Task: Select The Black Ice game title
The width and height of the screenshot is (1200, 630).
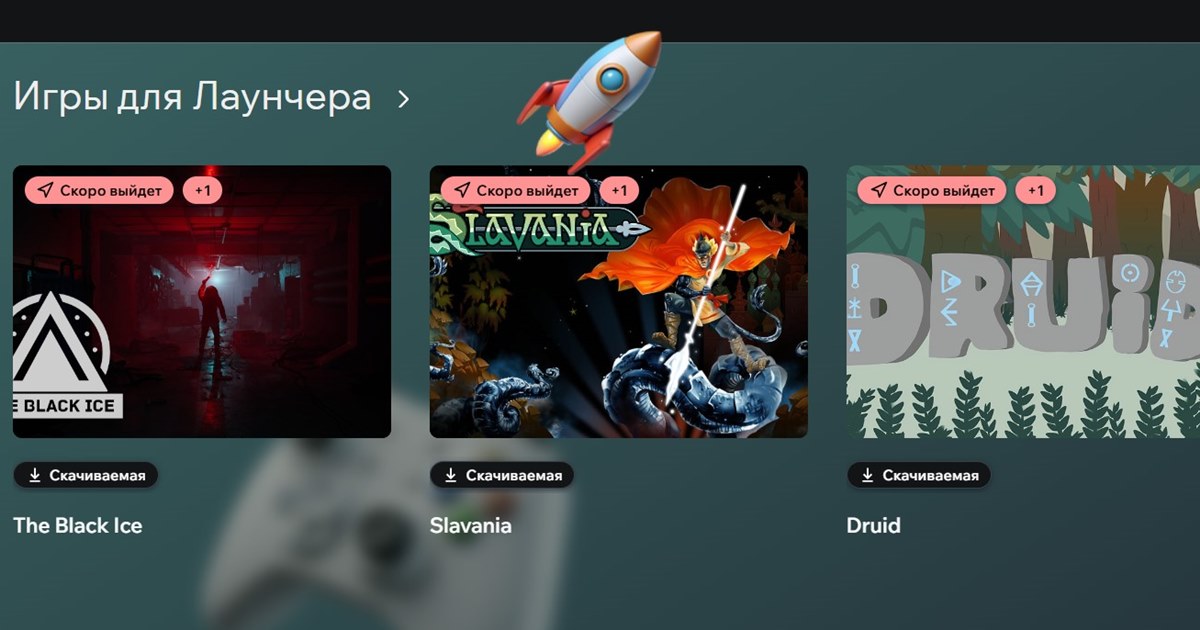Action: pyautogui.click(x=78, y=525)
